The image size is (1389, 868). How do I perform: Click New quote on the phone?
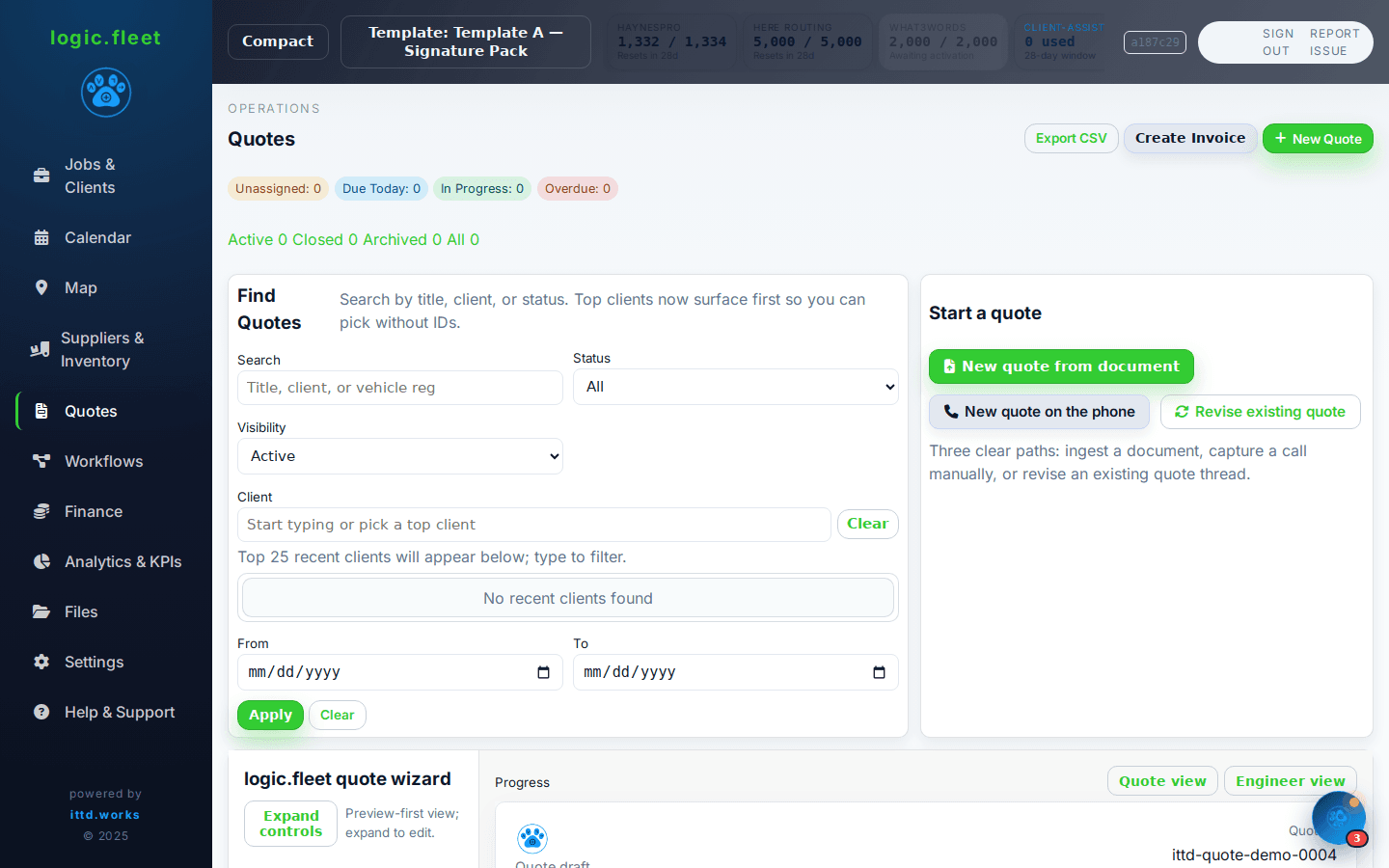tap(1039, 412)
